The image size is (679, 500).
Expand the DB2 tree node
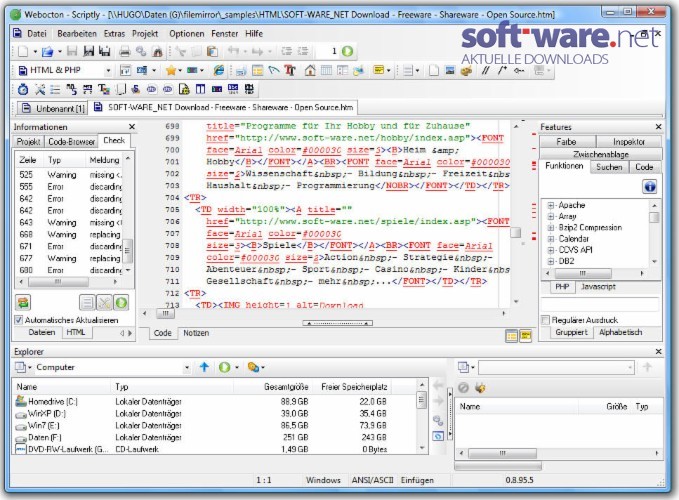point(550,261)
